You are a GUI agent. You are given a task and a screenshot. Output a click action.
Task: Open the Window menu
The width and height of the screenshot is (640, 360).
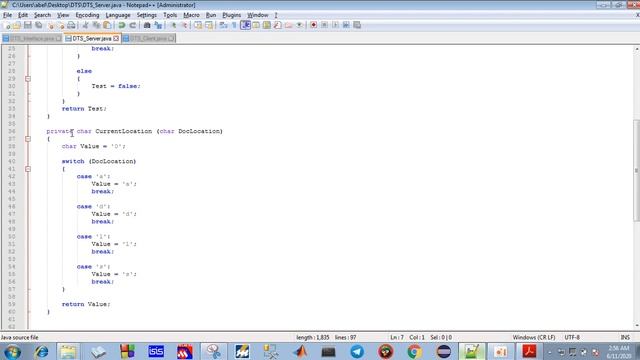(x=258, y=15)
